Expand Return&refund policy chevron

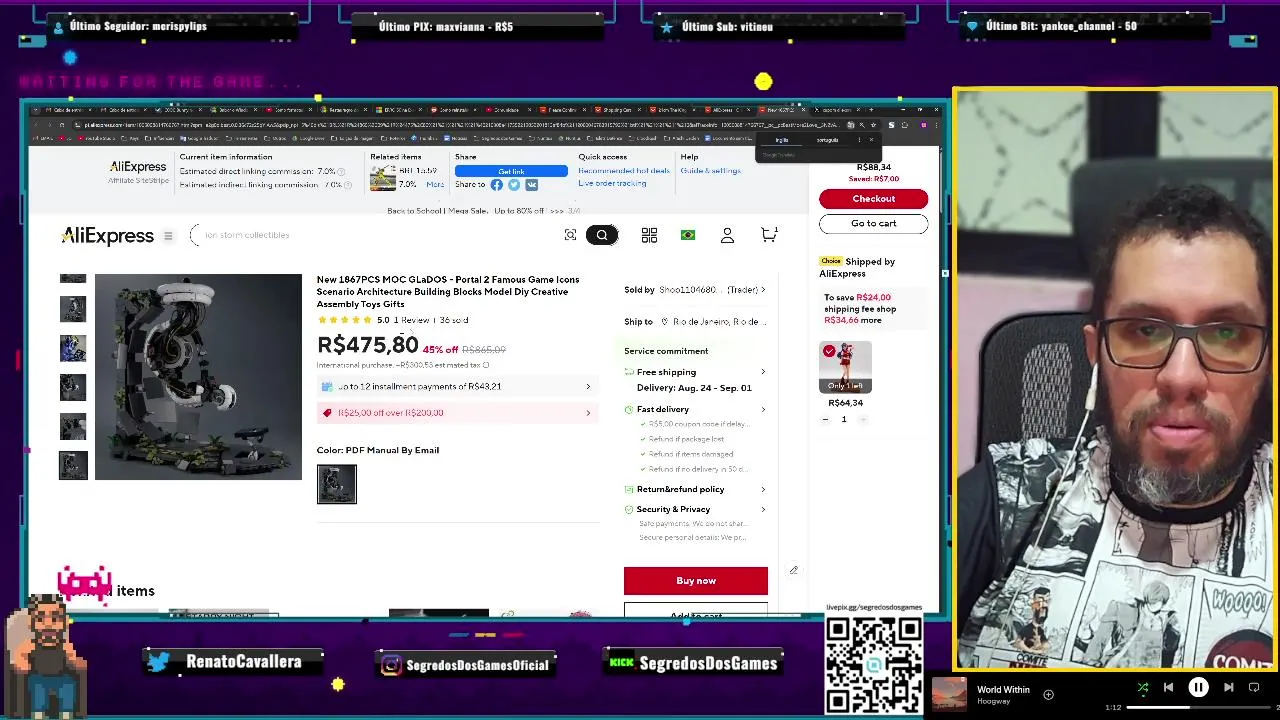pyautogui.click(x=763, y=489)
